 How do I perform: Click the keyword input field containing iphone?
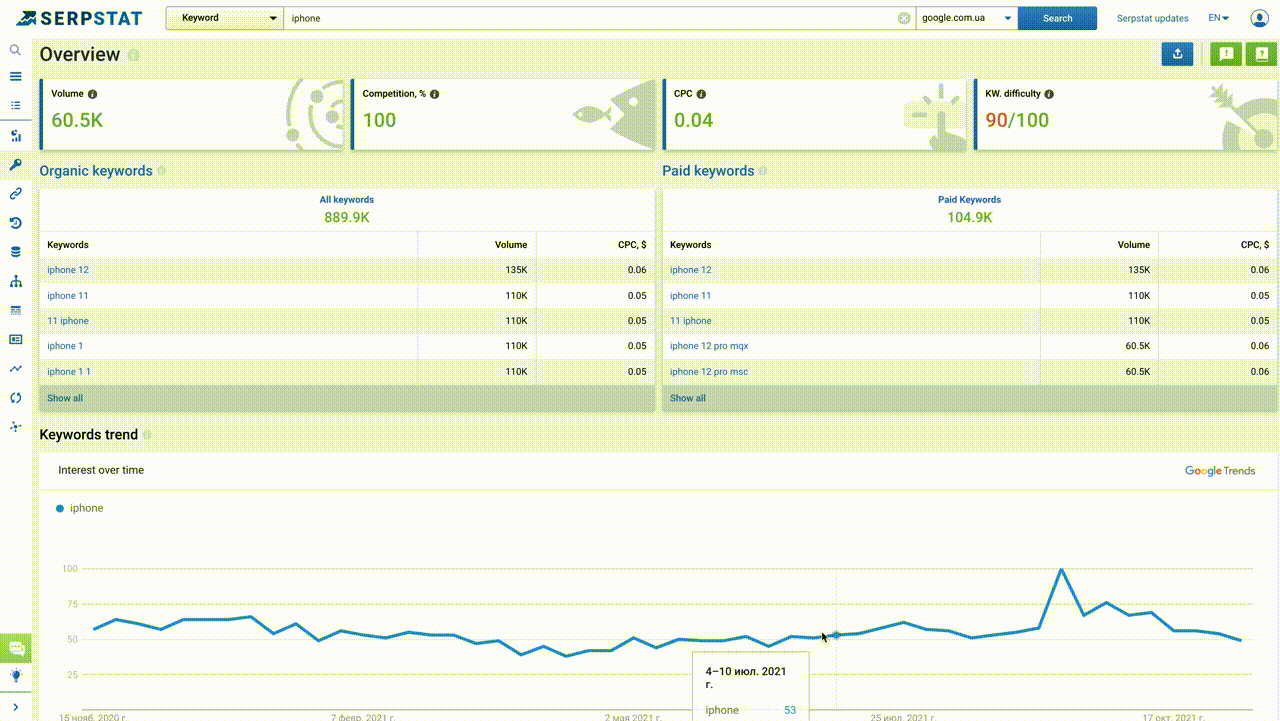pos(590,18)
